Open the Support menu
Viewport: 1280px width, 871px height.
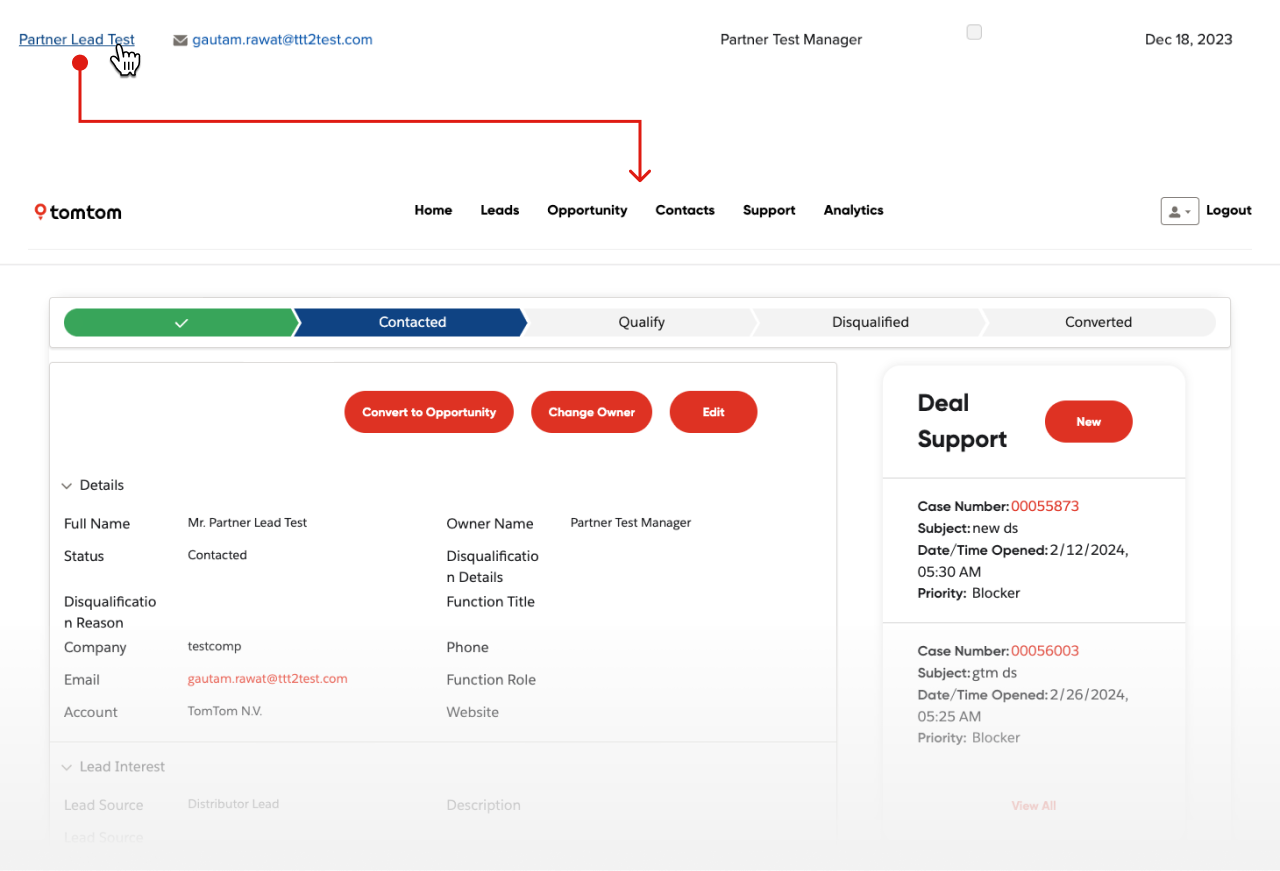[x=769, y=210]
